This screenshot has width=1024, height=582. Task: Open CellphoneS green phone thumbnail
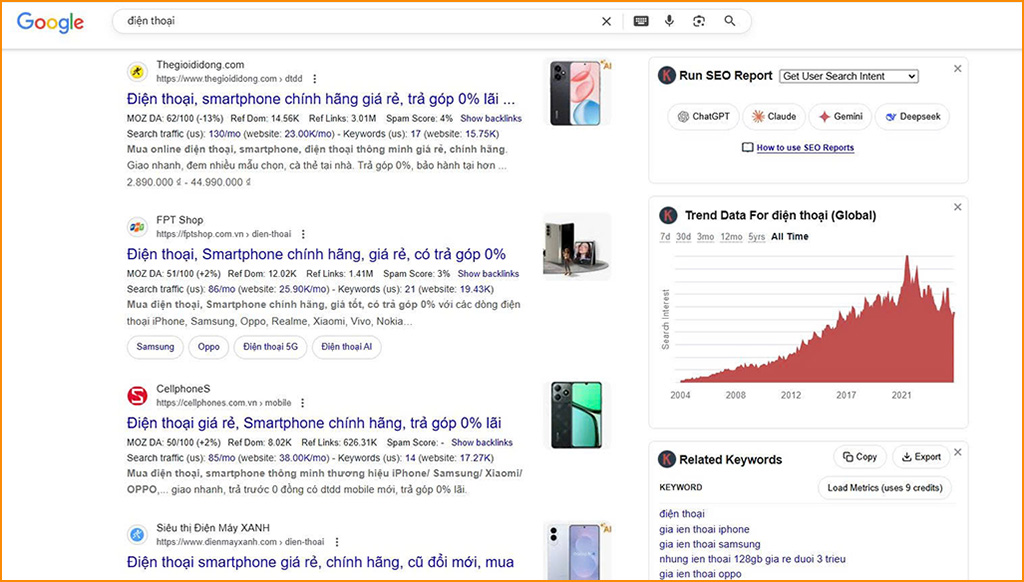(x=577, y=415)
